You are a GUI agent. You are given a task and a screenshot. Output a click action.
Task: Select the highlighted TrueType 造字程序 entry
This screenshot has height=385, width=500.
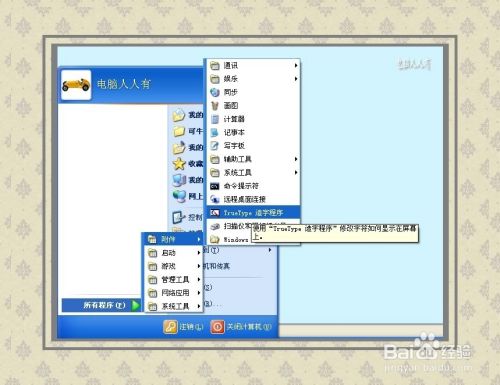pos(253,212)
